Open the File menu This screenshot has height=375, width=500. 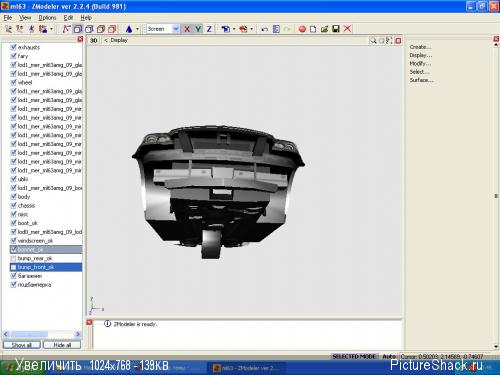[x=8, y=18]
